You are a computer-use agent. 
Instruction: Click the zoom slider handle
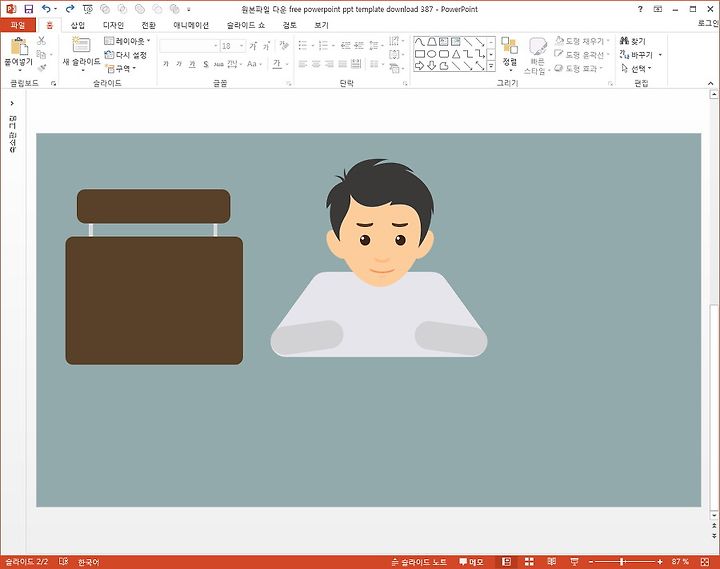[x=622, y=562]
